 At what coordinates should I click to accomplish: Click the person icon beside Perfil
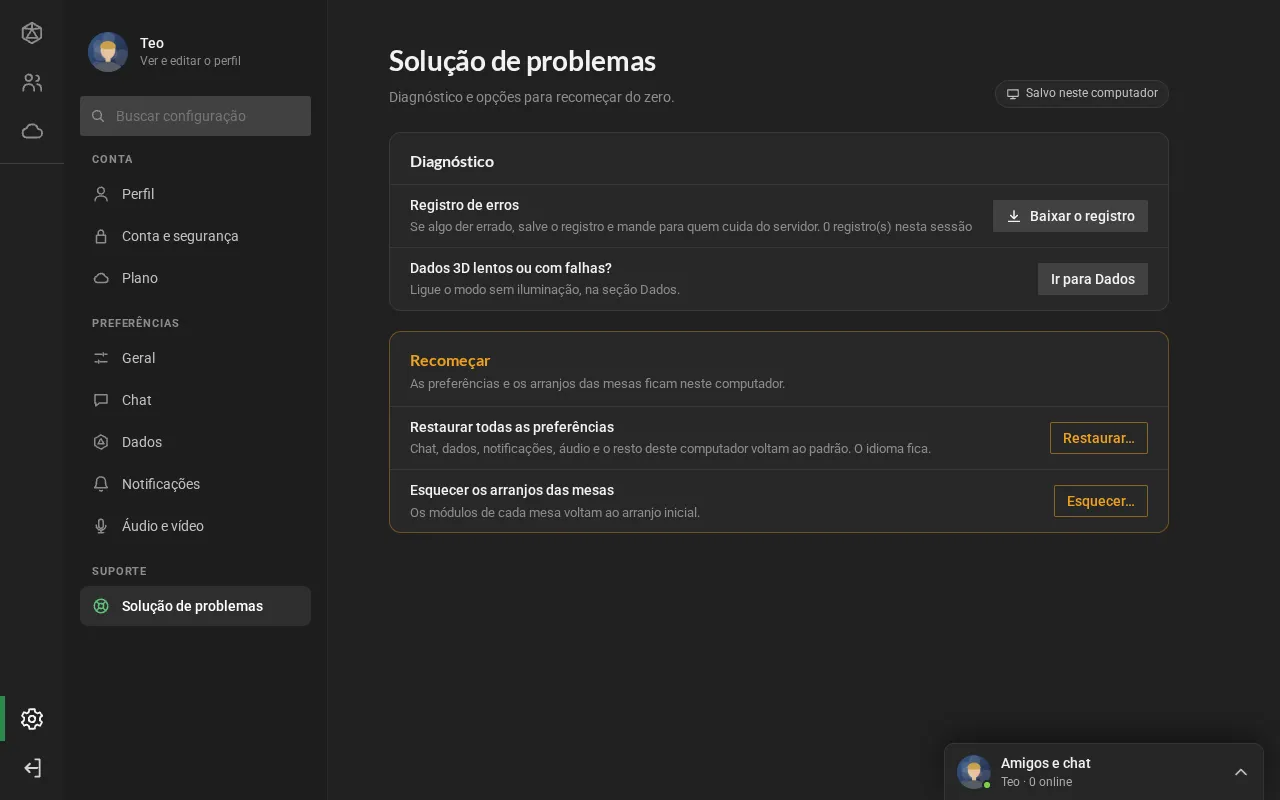101,194
